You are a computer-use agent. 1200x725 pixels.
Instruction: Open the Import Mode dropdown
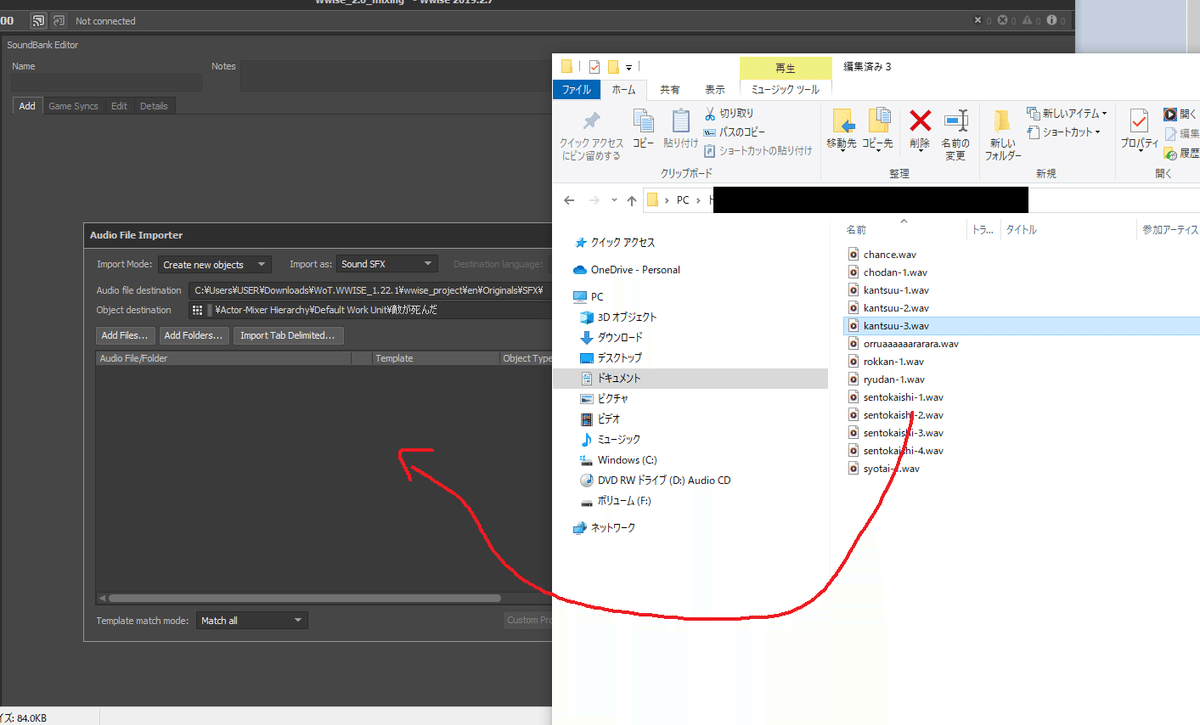(214, 264)
